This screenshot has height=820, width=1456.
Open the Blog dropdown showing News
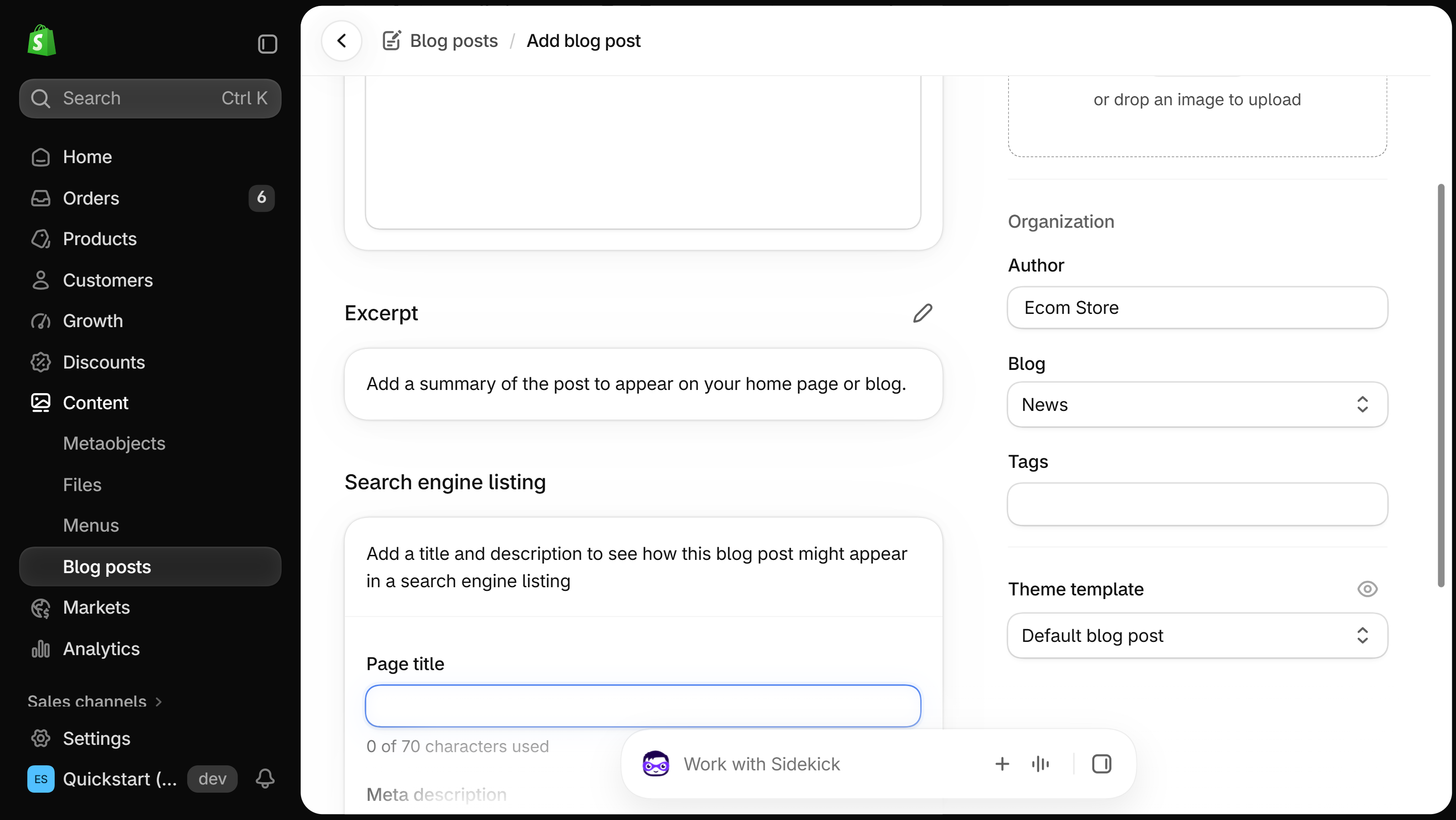point(1197,404)
